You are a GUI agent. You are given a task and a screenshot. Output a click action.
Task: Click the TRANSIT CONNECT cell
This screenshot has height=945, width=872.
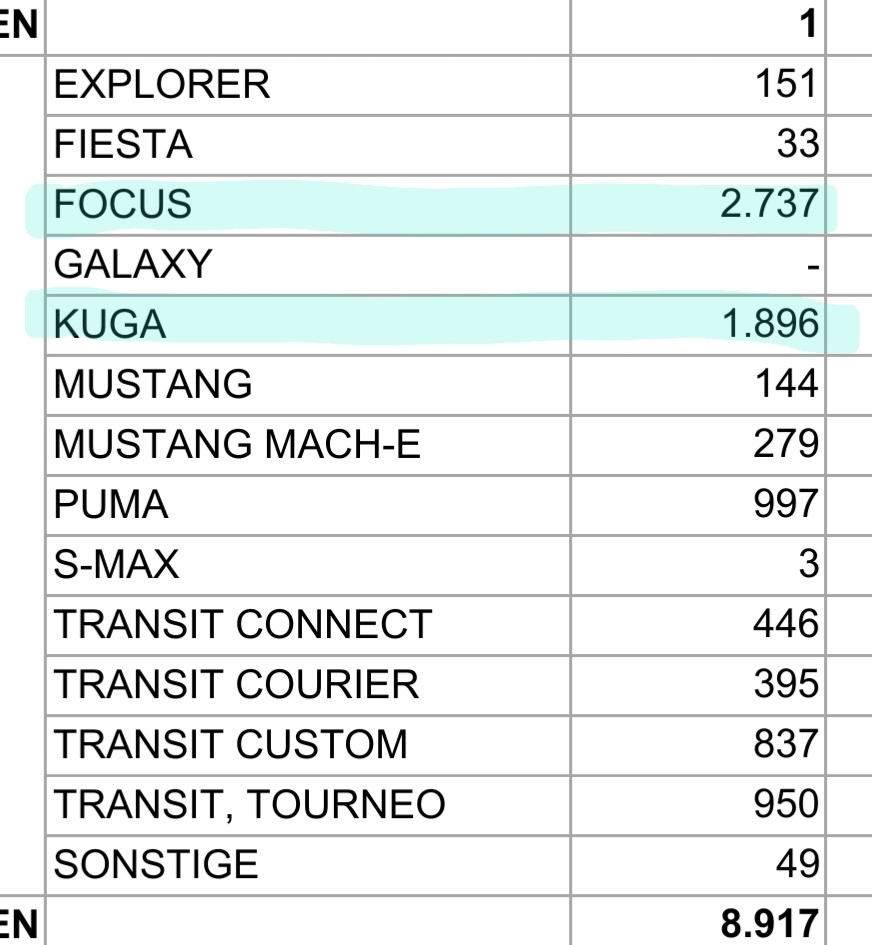[x=308, y=625]
